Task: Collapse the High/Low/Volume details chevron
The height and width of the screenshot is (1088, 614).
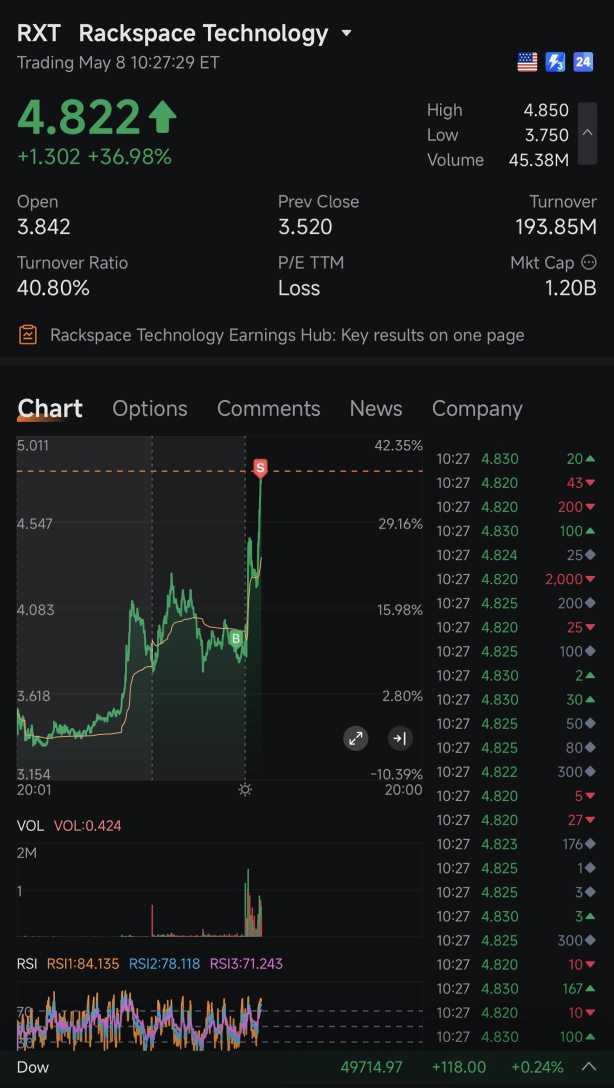Action: click(587, 133)
